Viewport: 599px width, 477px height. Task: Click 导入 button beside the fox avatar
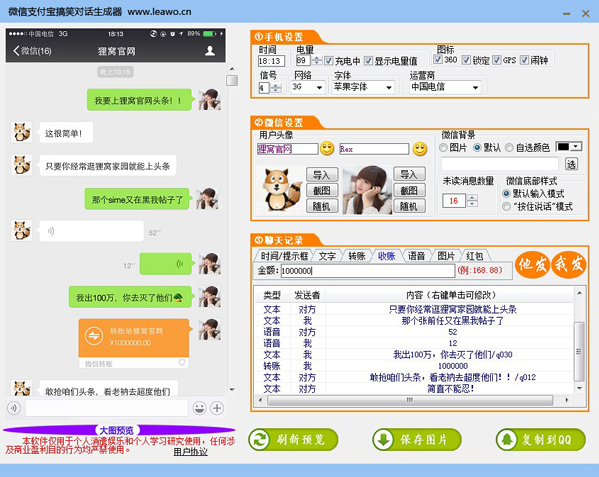[322, 175]
